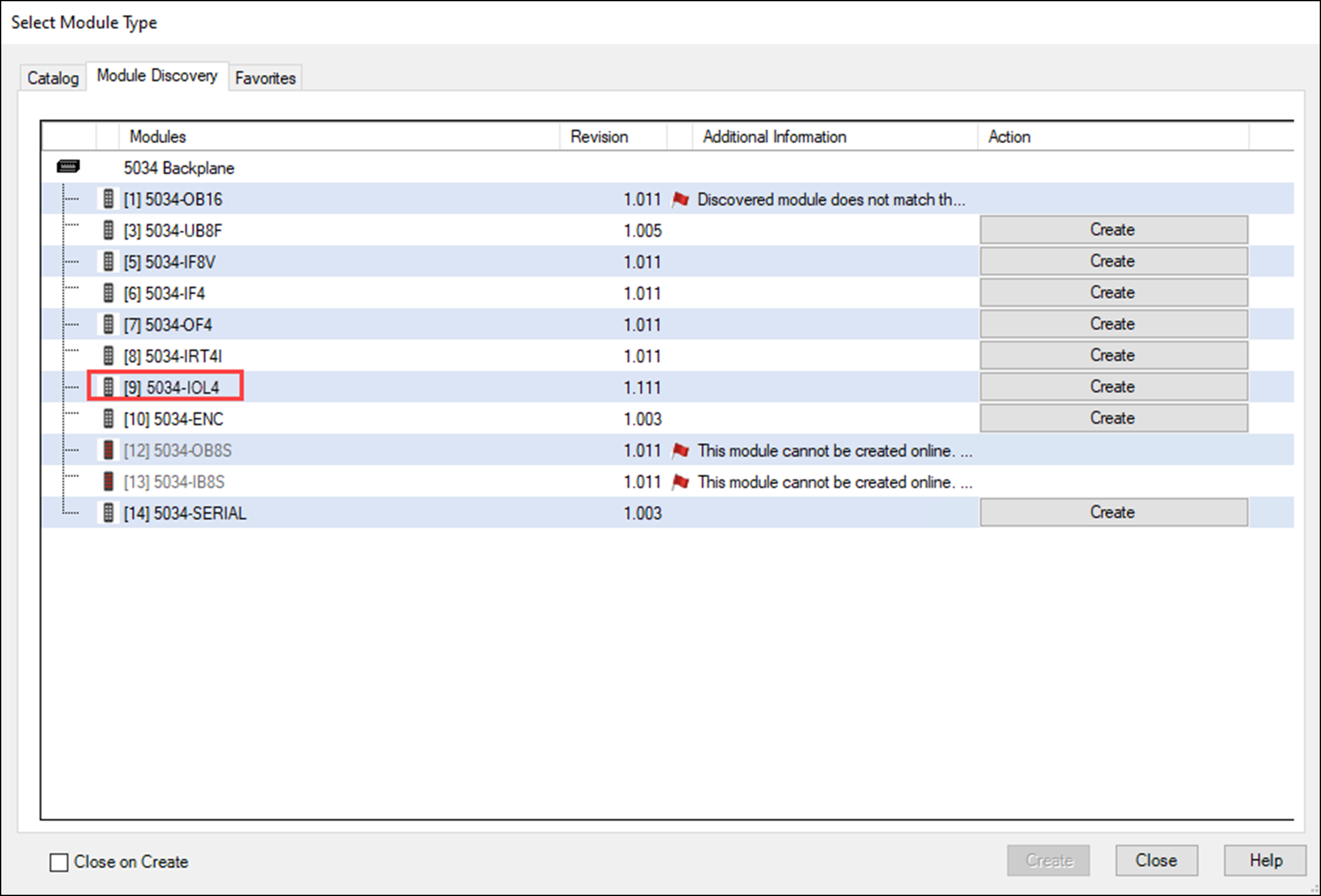Click Create for the 5034-OF4 module
This screenshot has height=896, width=1321.
(1113, 324)
